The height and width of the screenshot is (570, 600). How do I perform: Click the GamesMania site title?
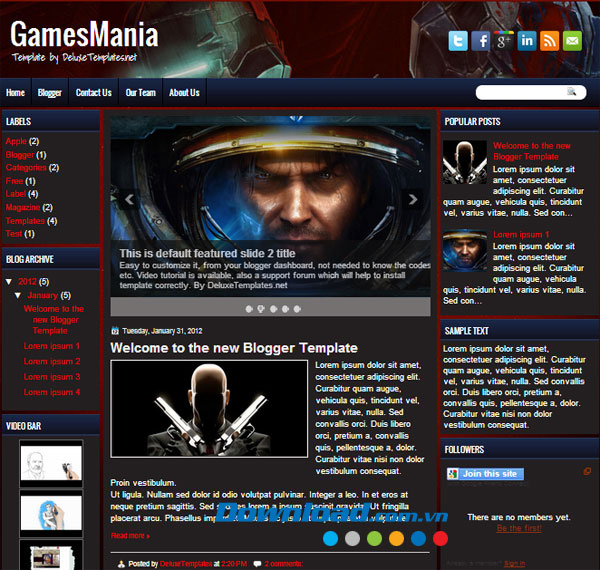pyautogui.click(x=84, y=34)
